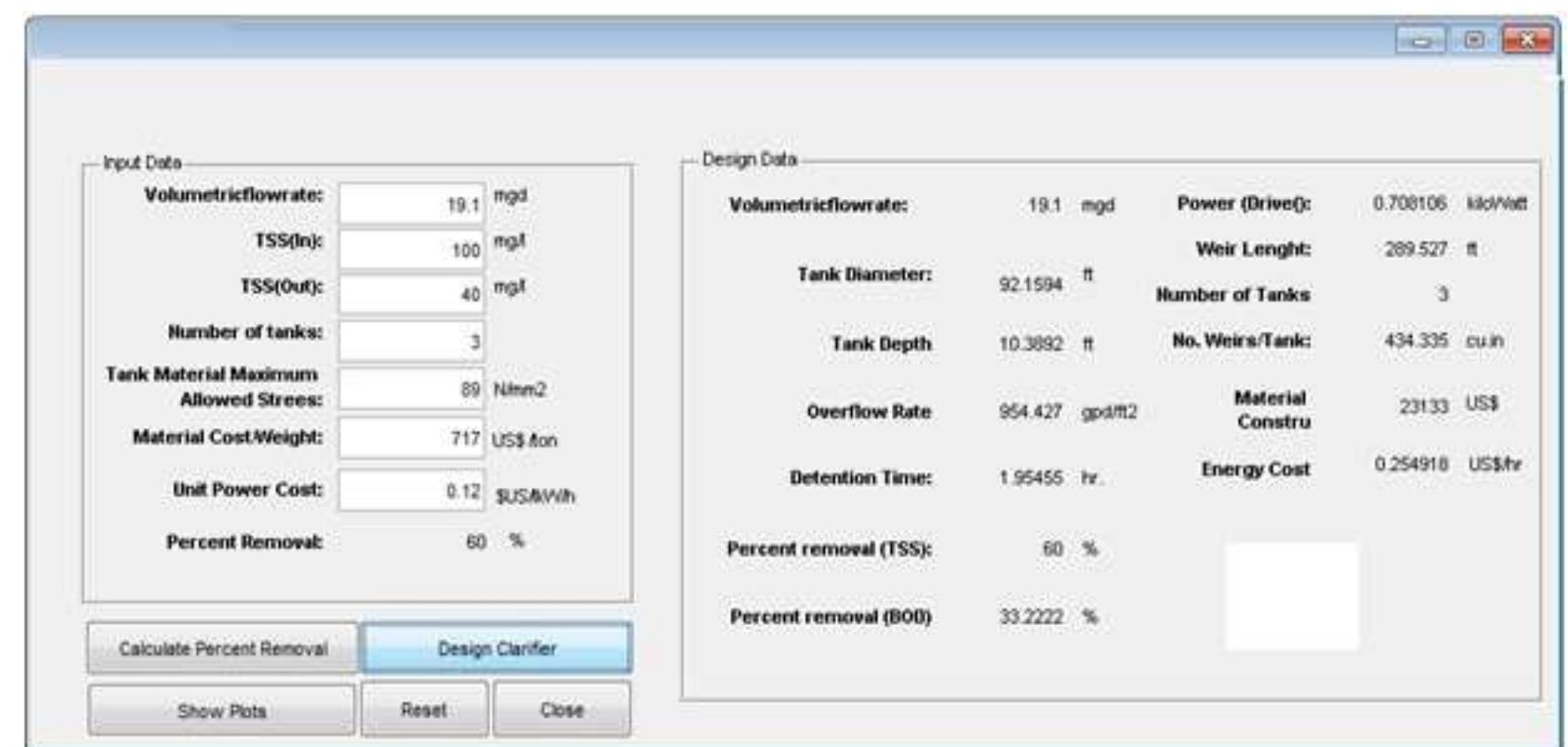1568x747 pixels.
Task: Click the Overflow Rate label
Action: [868, 412]
